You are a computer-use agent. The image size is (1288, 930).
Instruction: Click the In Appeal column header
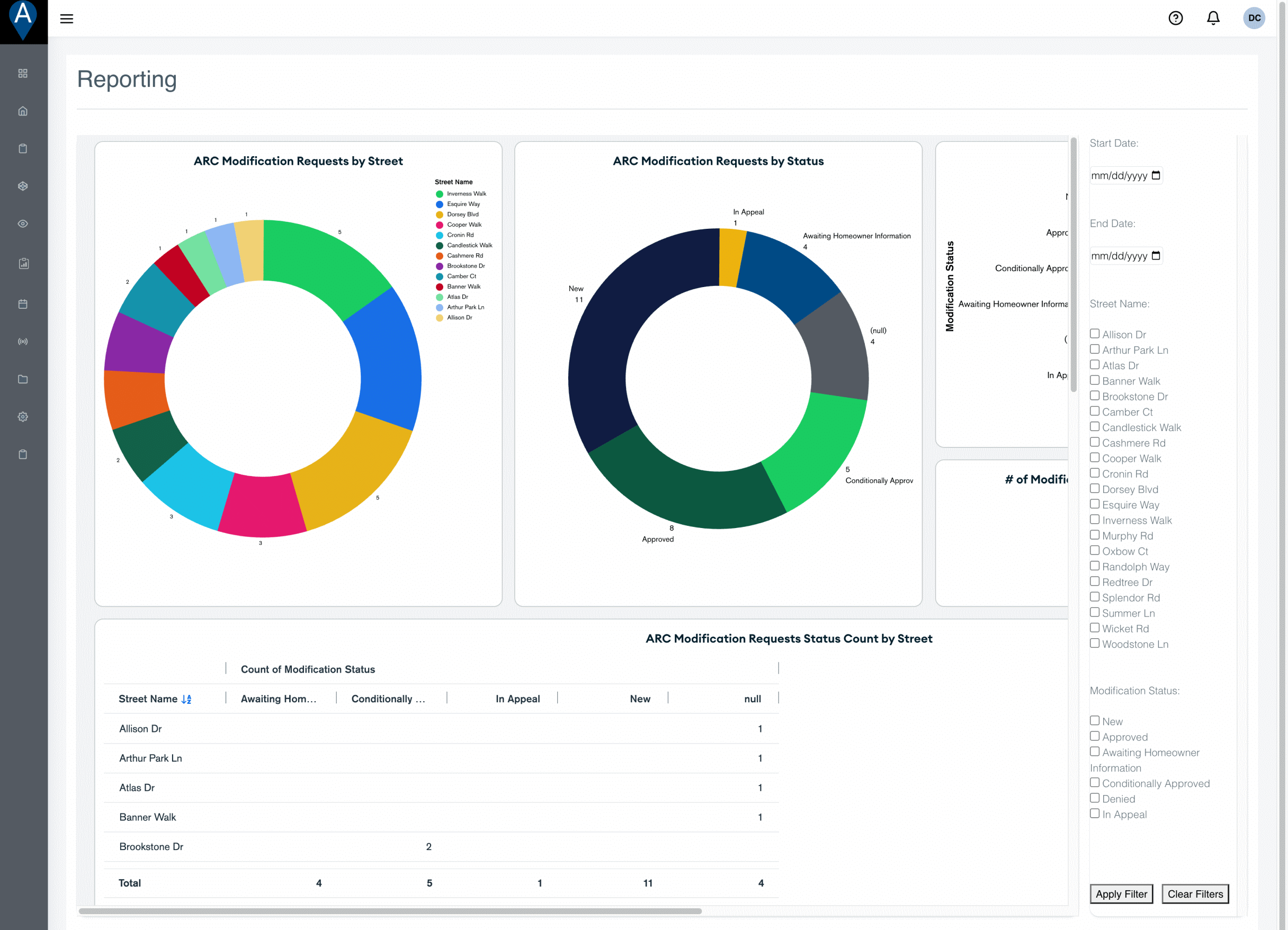click(x=517, y=699)
